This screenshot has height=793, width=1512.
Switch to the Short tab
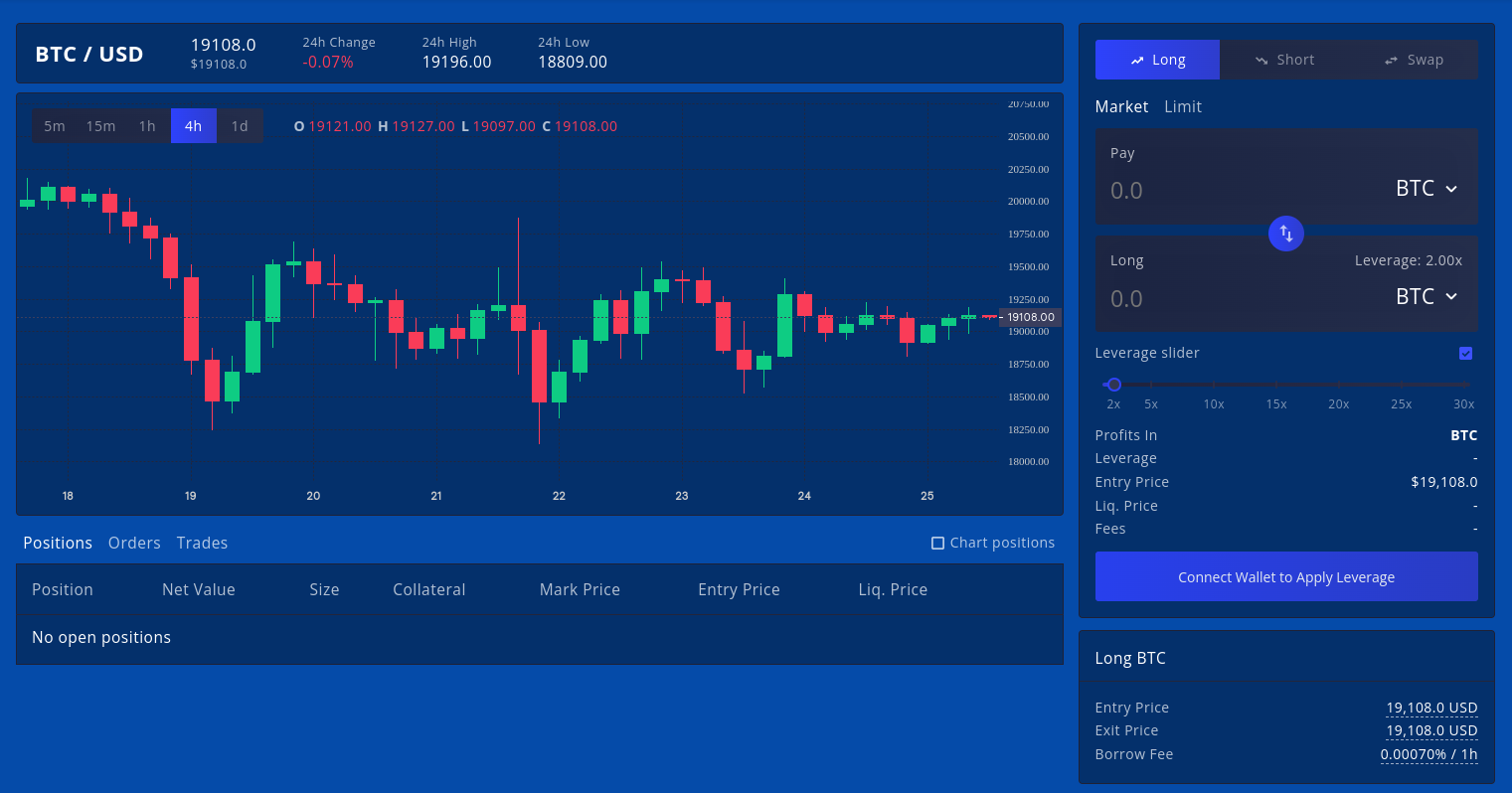tap(1284, 60)
